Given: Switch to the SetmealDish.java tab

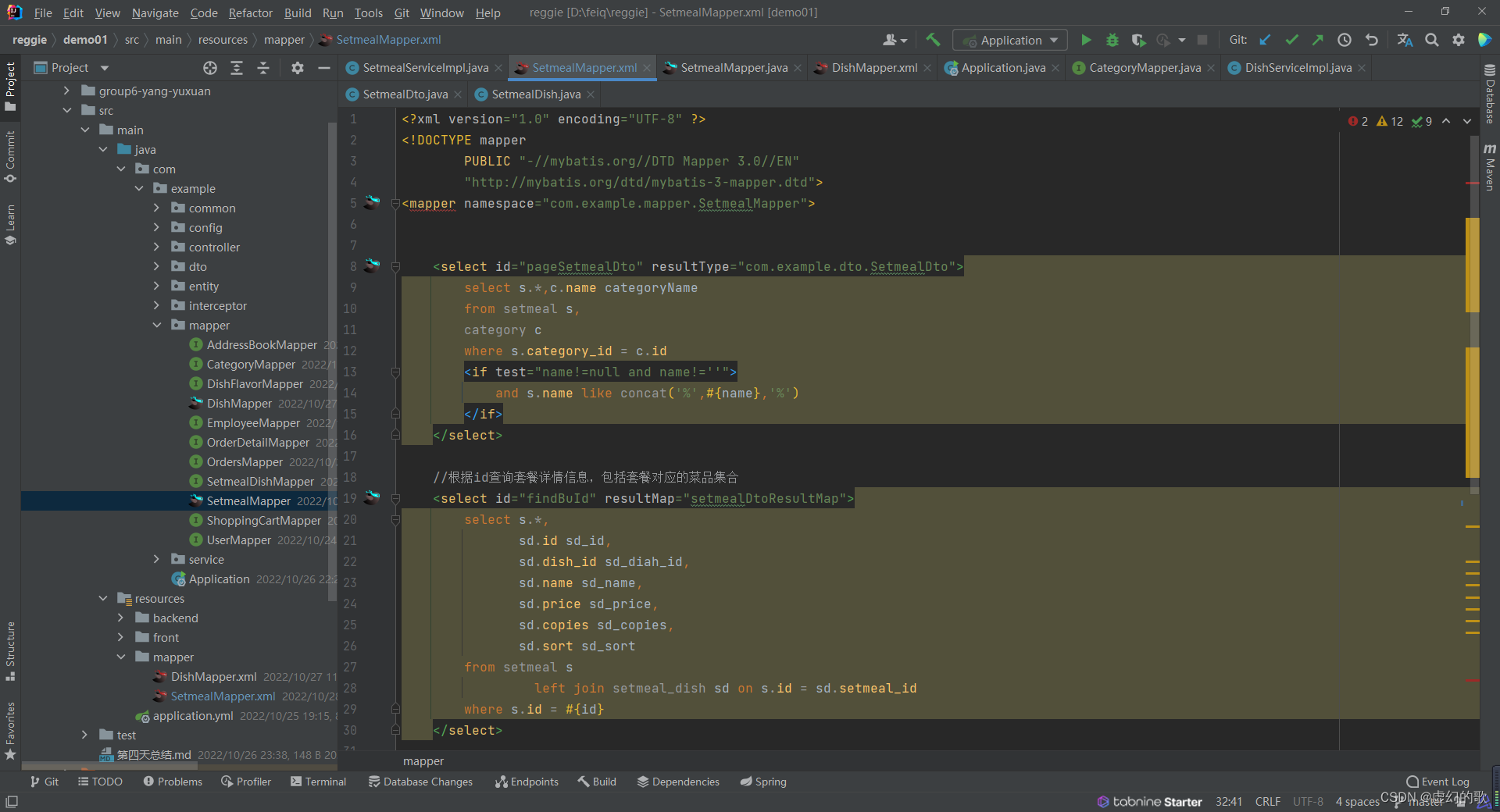Looking at the screenshot, I should pos(535,94).
